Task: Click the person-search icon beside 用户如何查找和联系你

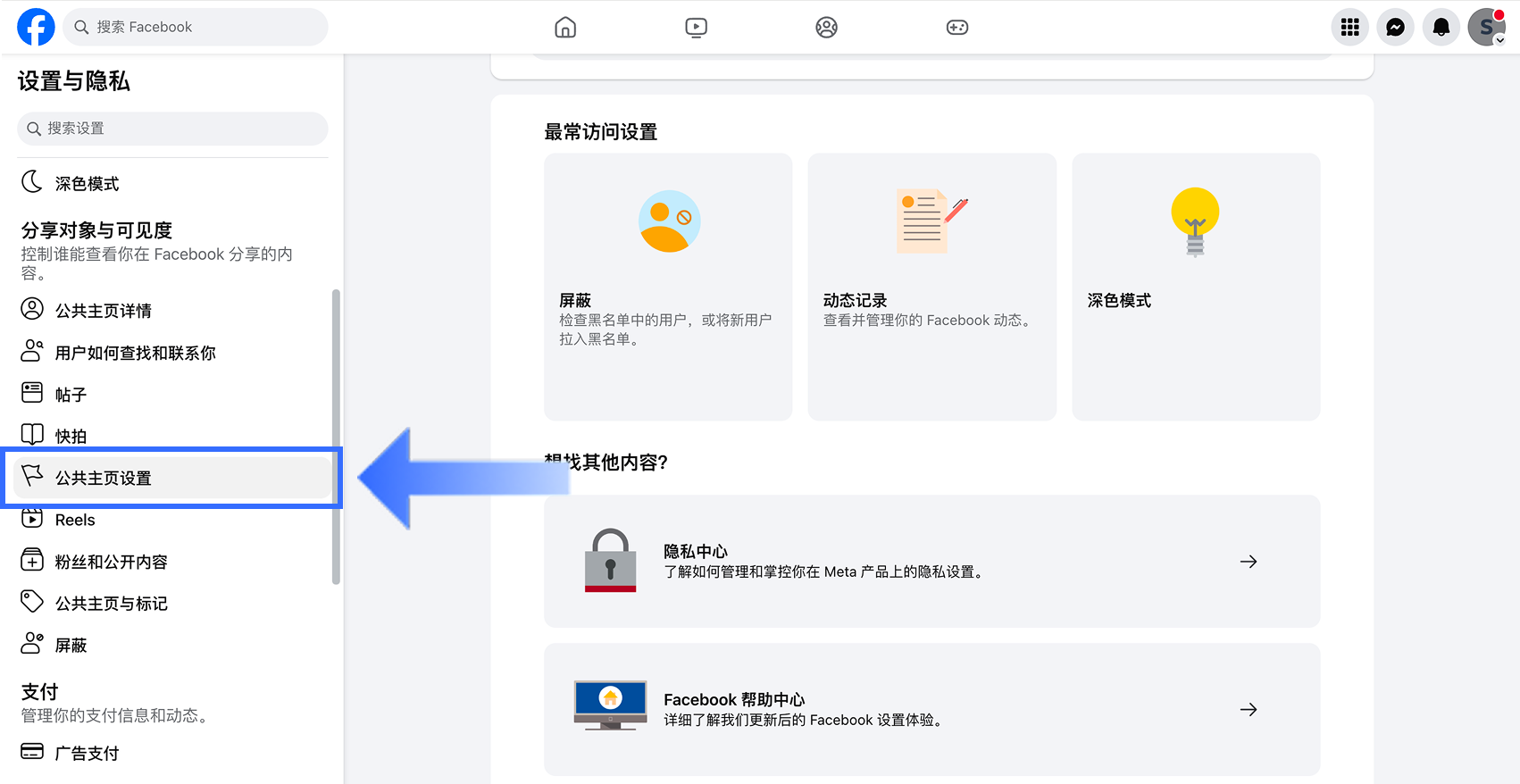Action: (32, 351)
